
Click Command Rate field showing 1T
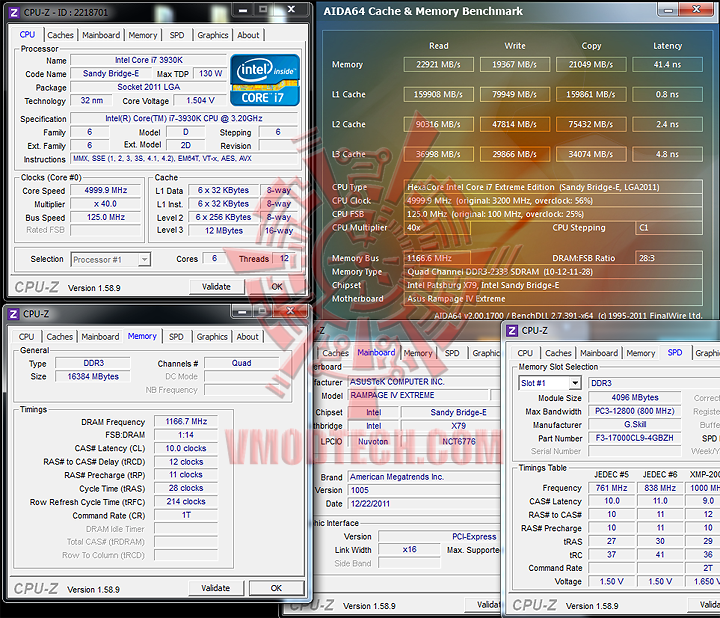pyautogui.click(x=186, y=515)
